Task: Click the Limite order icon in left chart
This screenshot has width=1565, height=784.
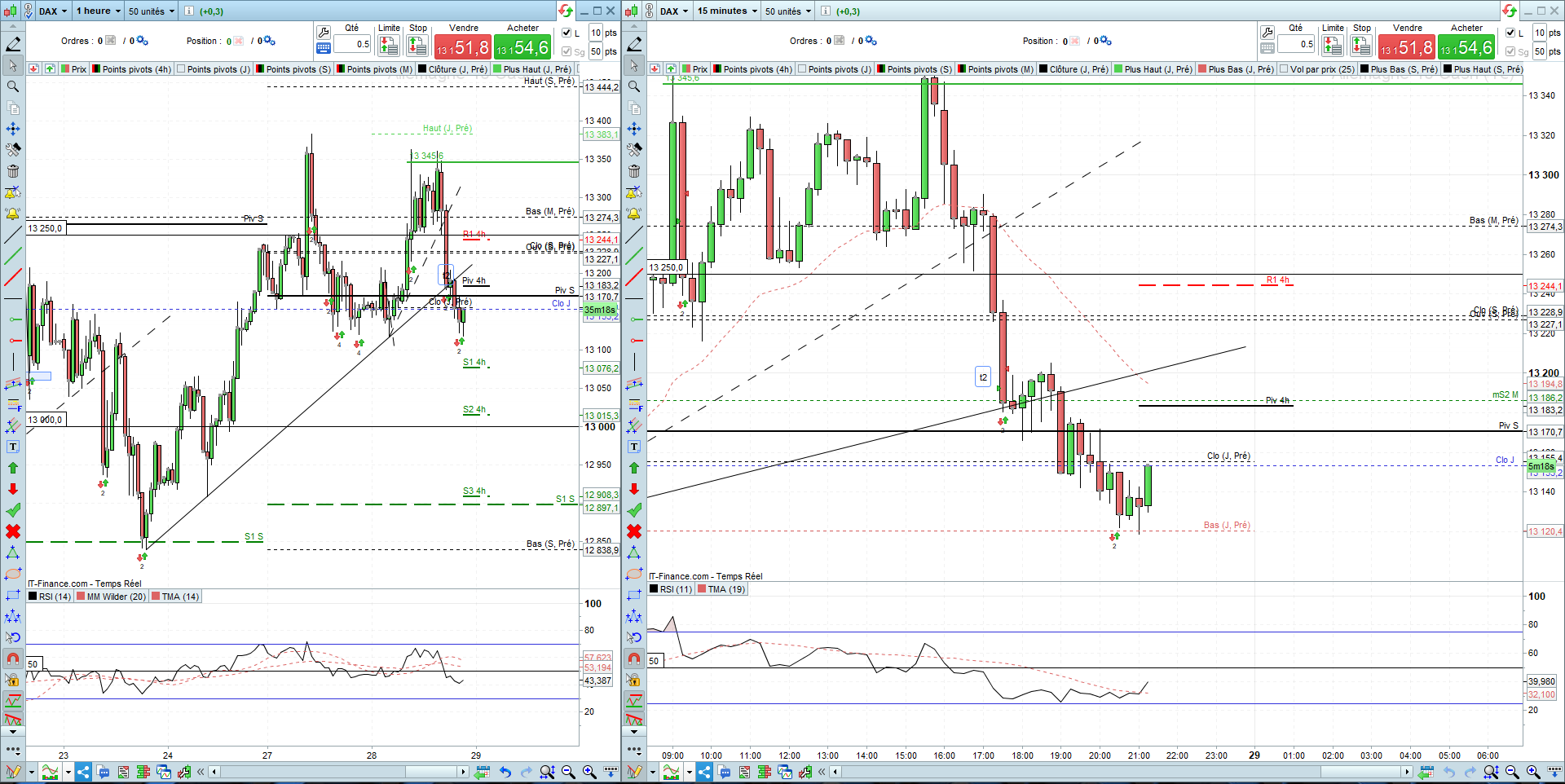Action: coord(389,46)
